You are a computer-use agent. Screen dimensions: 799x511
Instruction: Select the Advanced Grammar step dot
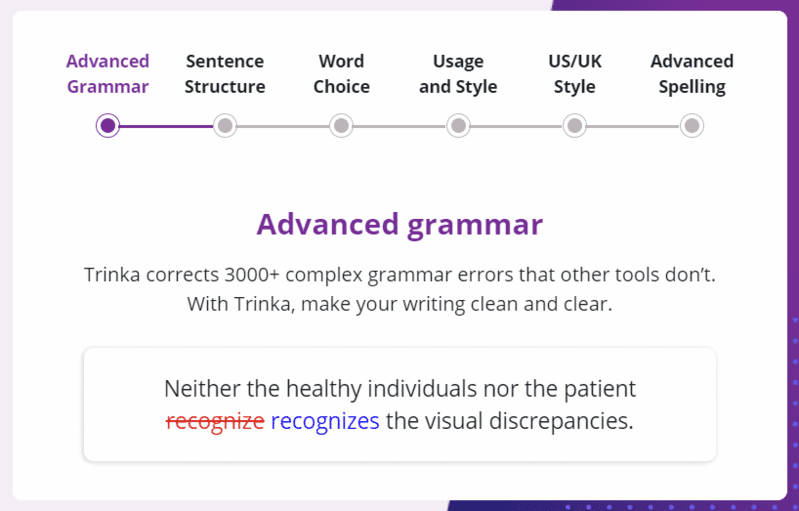pos(108,125)
